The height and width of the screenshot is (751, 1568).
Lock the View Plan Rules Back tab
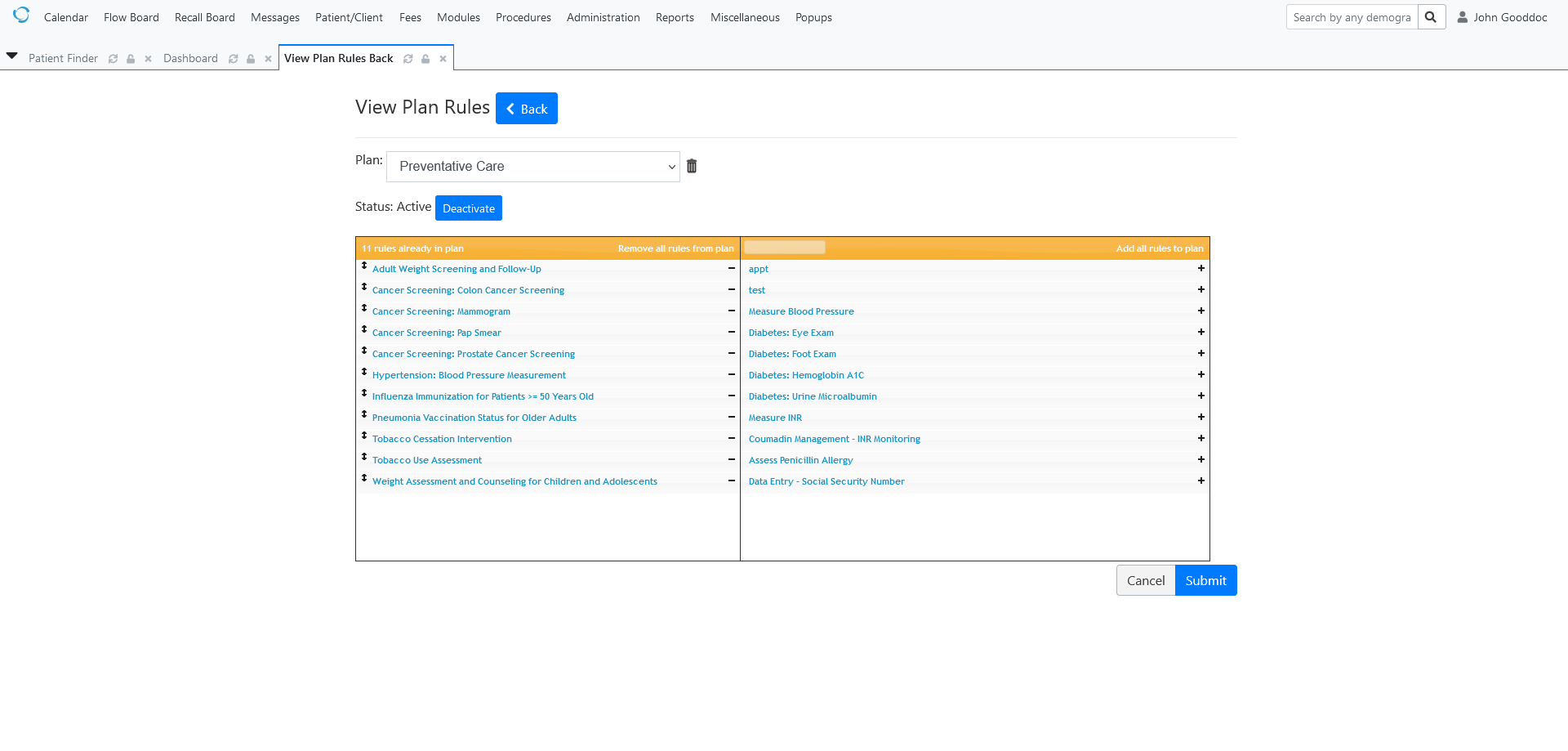click(425, 58)
